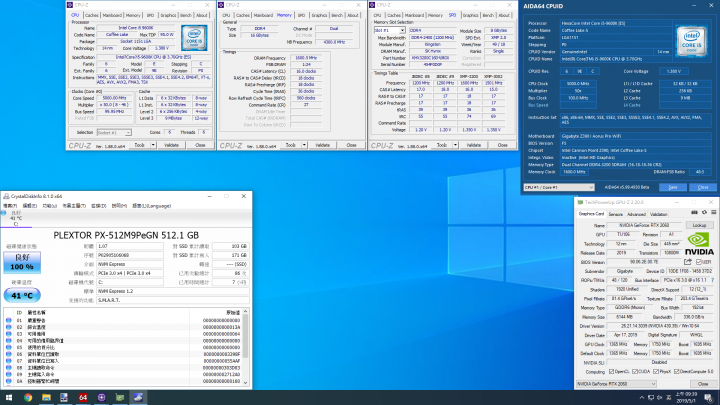Click the Lookup button in GPU-Z
Viewport: 720px width, 405px height.
pyautogui.click(x=699, y=225)
